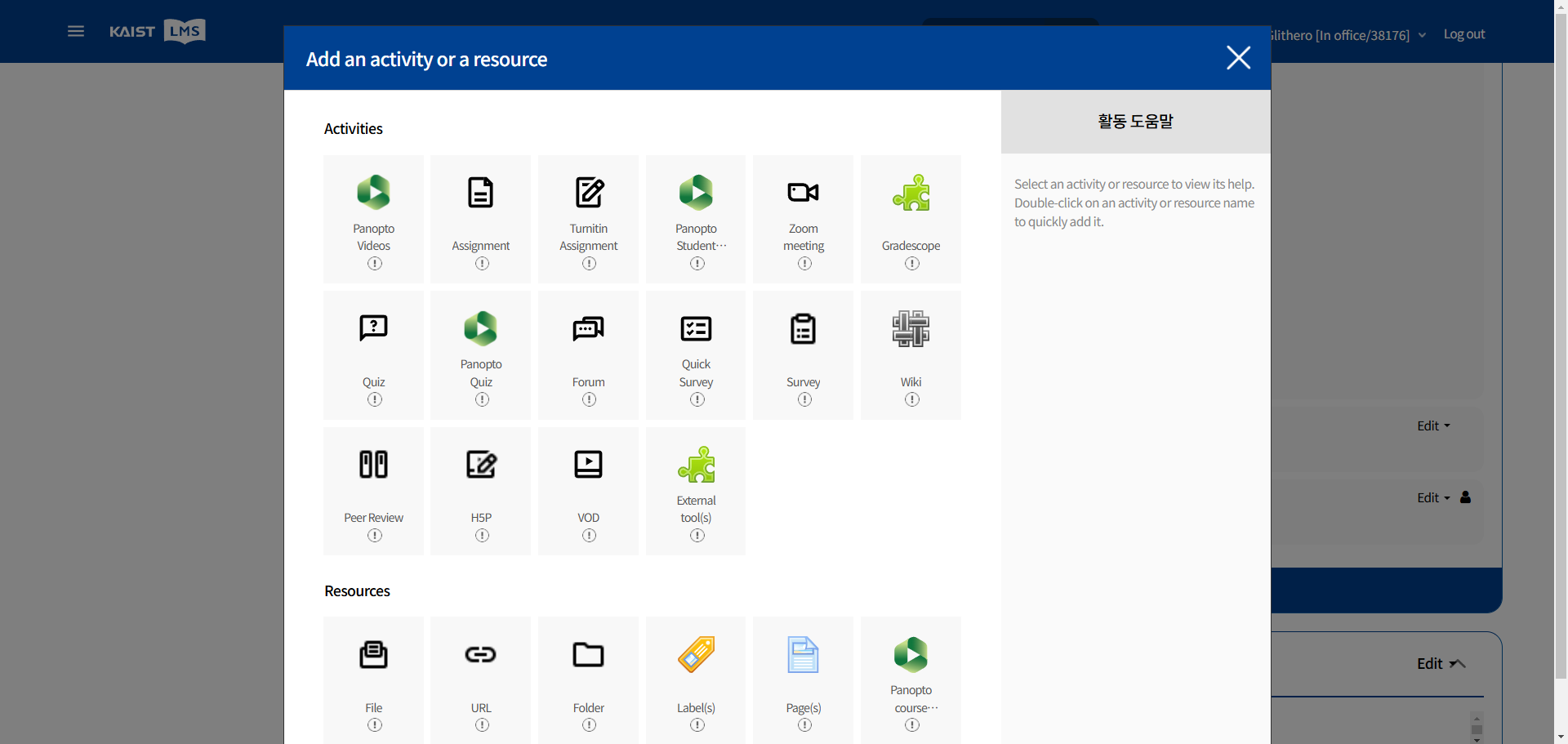The height and width of the screenshot is (744, 1568).
Task: Select the Quiz activity icon
Action: click(374, 328)
